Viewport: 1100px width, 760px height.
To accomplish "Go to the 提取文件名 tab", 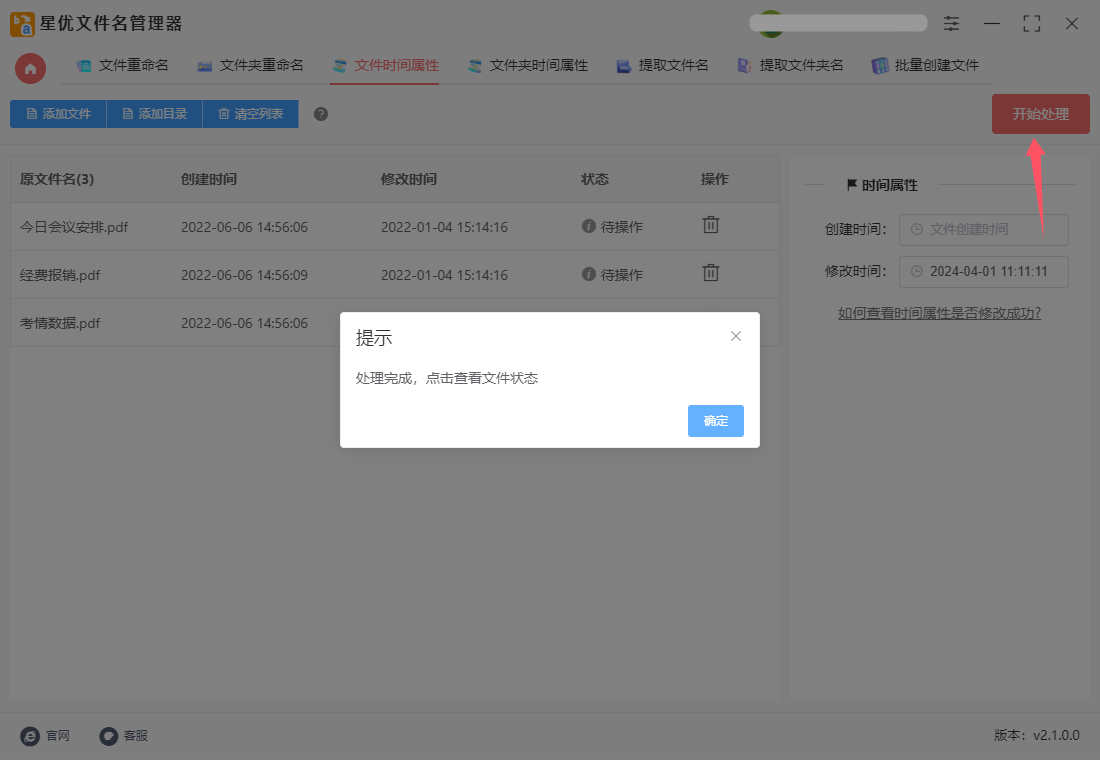I will pyautogui.click(x=662, y=65).
